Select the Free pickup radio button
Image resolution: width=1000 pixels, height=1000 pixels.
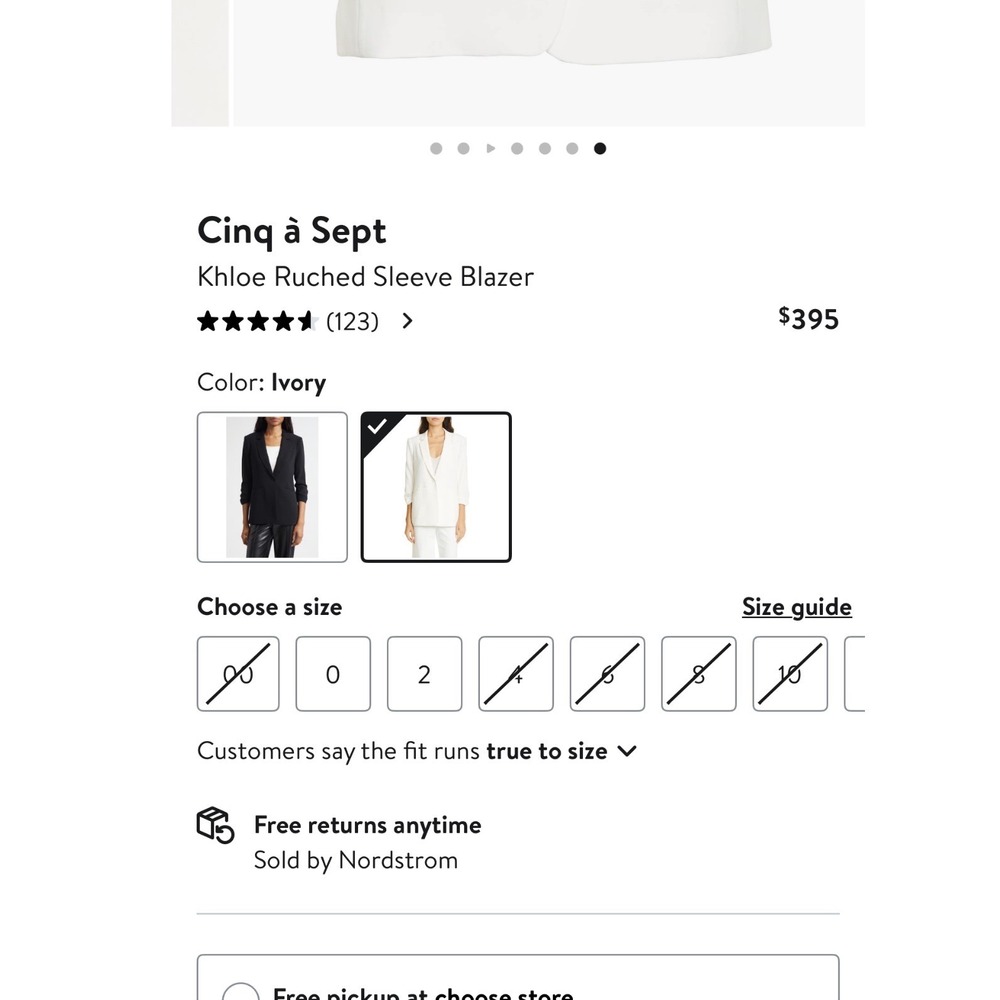241,993
